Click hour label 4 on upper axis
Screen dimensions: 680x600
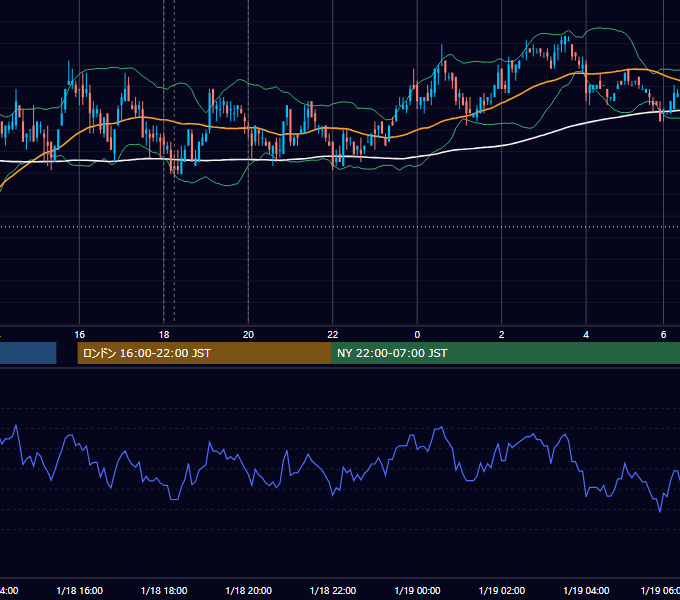pyautogui.click(x=586, y=335)
